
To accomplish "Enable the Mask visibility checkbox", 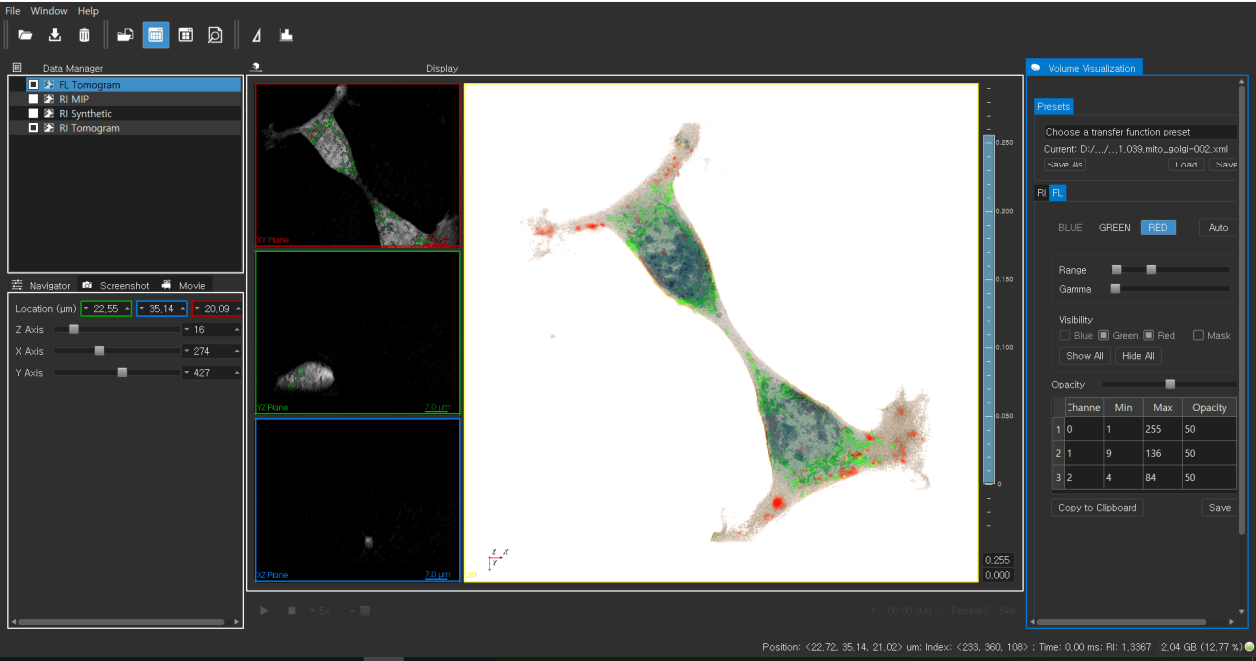I will coord(1197,336).
